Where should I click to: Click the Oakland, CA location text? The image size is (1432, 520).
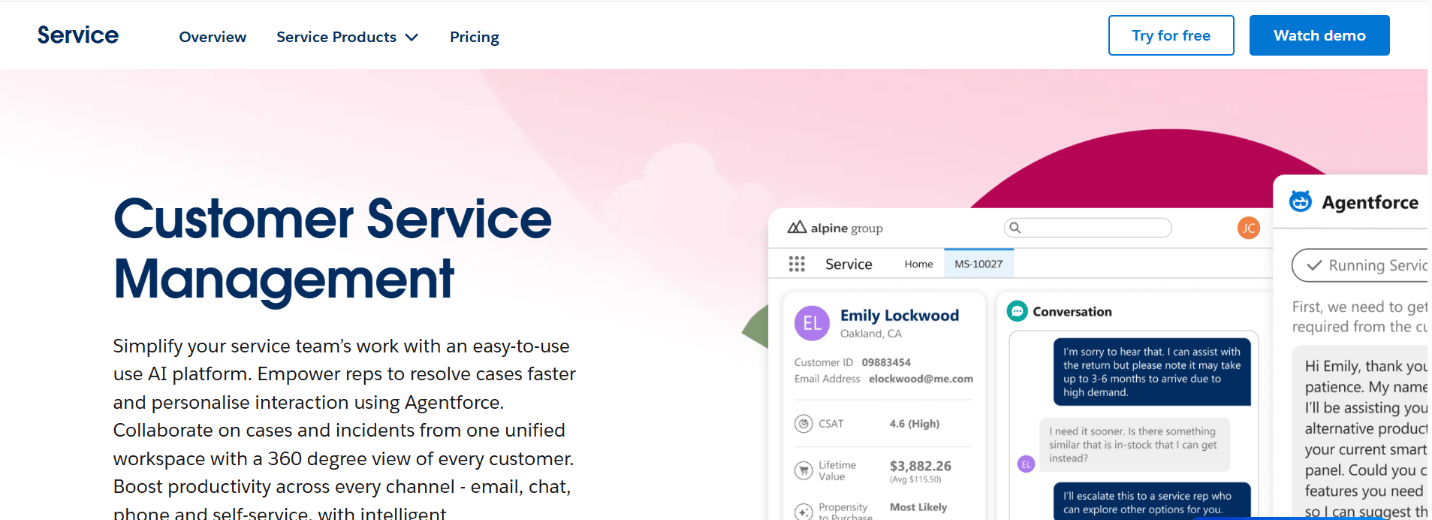[x=871, y=333]
